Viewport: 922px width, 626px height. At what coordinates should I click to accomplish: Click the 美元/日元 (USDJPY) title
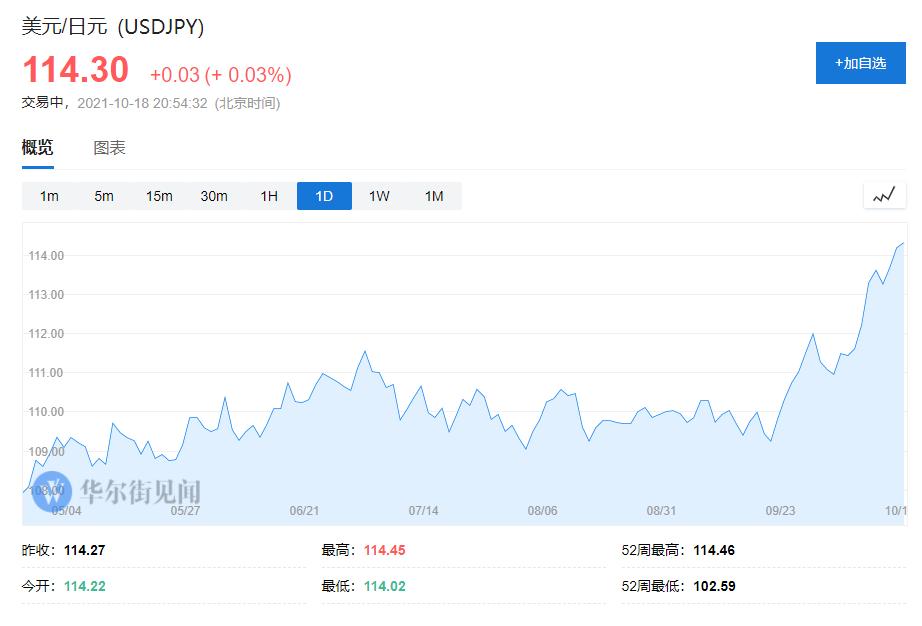pos(112,28)
